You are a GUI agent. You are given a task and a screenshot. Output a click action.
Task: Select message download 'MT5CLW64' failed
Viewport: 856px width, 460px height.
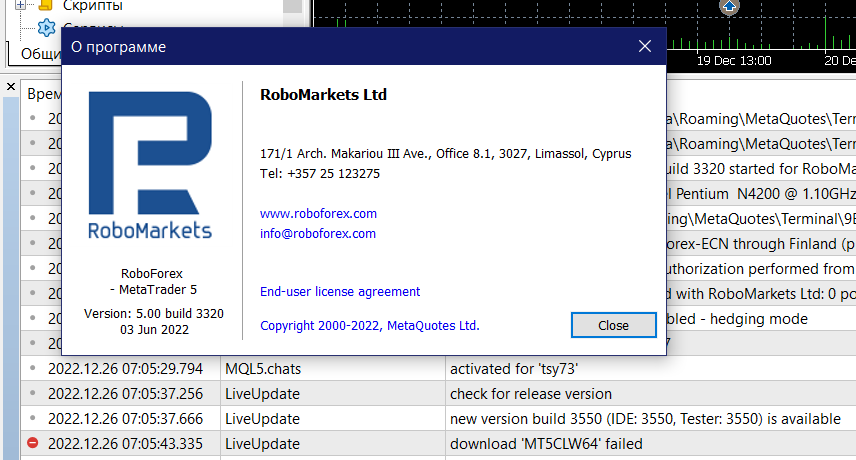click(546, 444)
